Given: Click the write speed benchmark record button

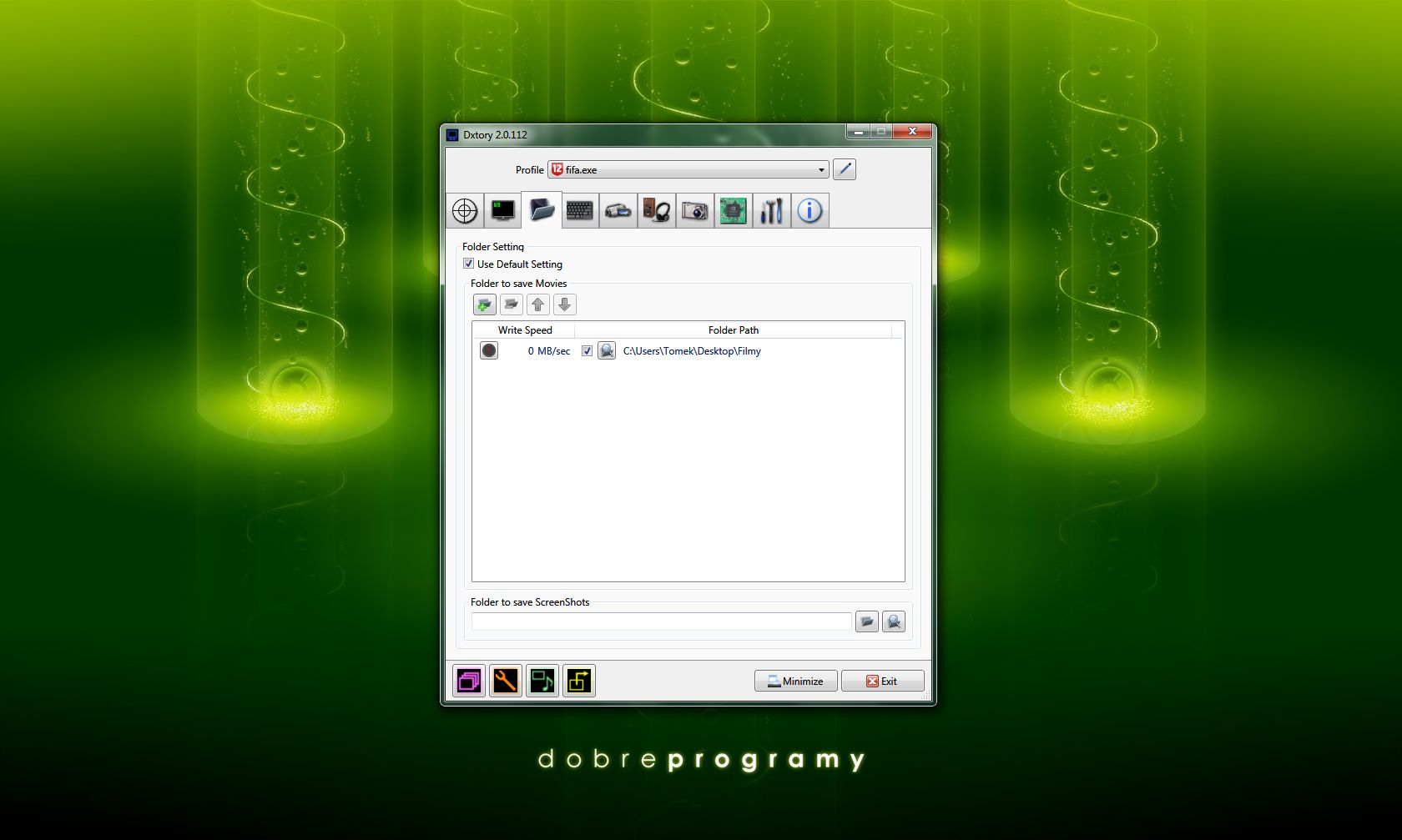Looking at the screenshot, I should pyautogui.click(x=489, y=351).
